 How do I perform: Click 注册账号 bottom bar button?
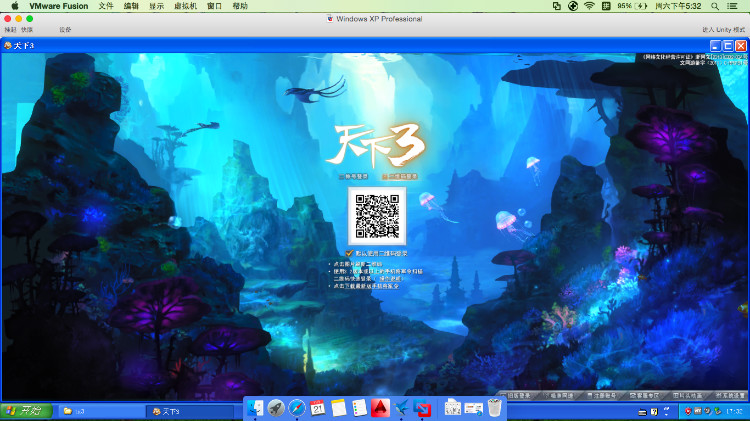click(x=602, y=396)
